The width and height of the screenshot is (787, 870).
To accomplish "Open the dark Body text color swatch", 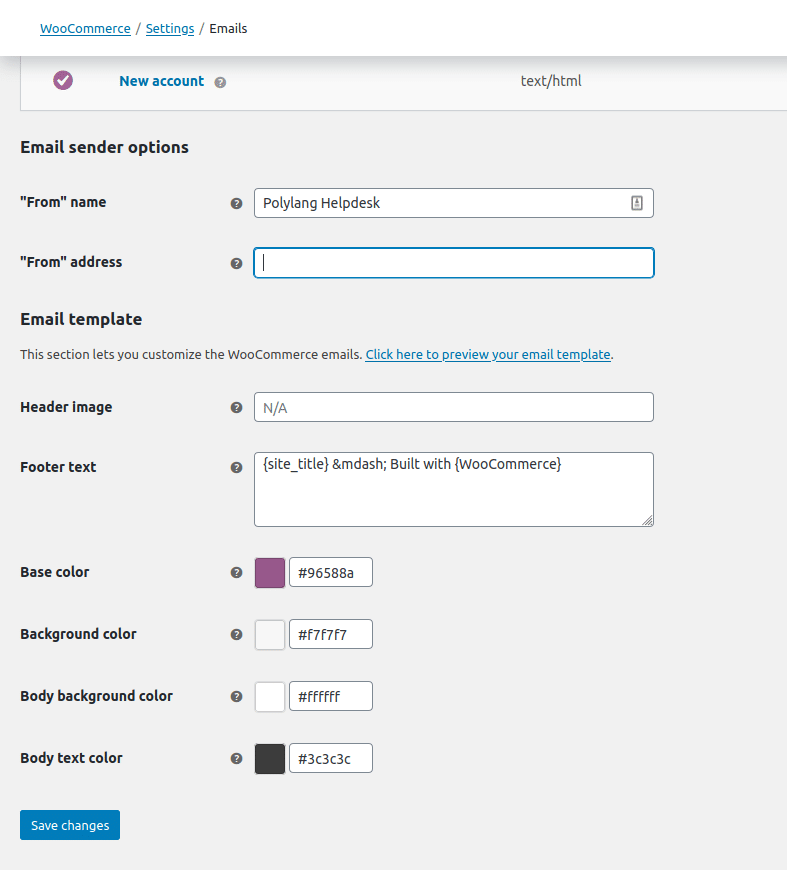I will point(270,758).
